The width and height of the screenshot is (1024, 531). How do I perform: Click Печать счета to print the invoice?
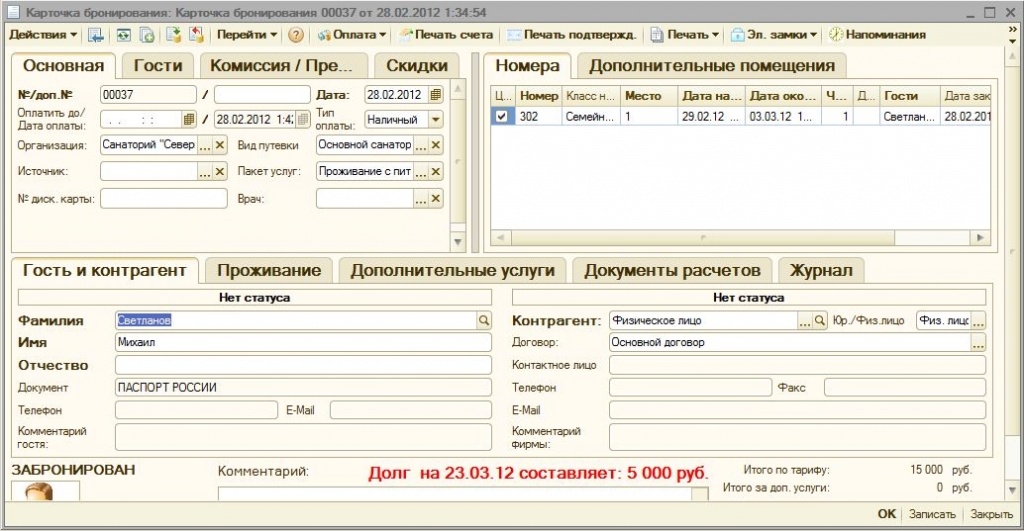[446, 35]
